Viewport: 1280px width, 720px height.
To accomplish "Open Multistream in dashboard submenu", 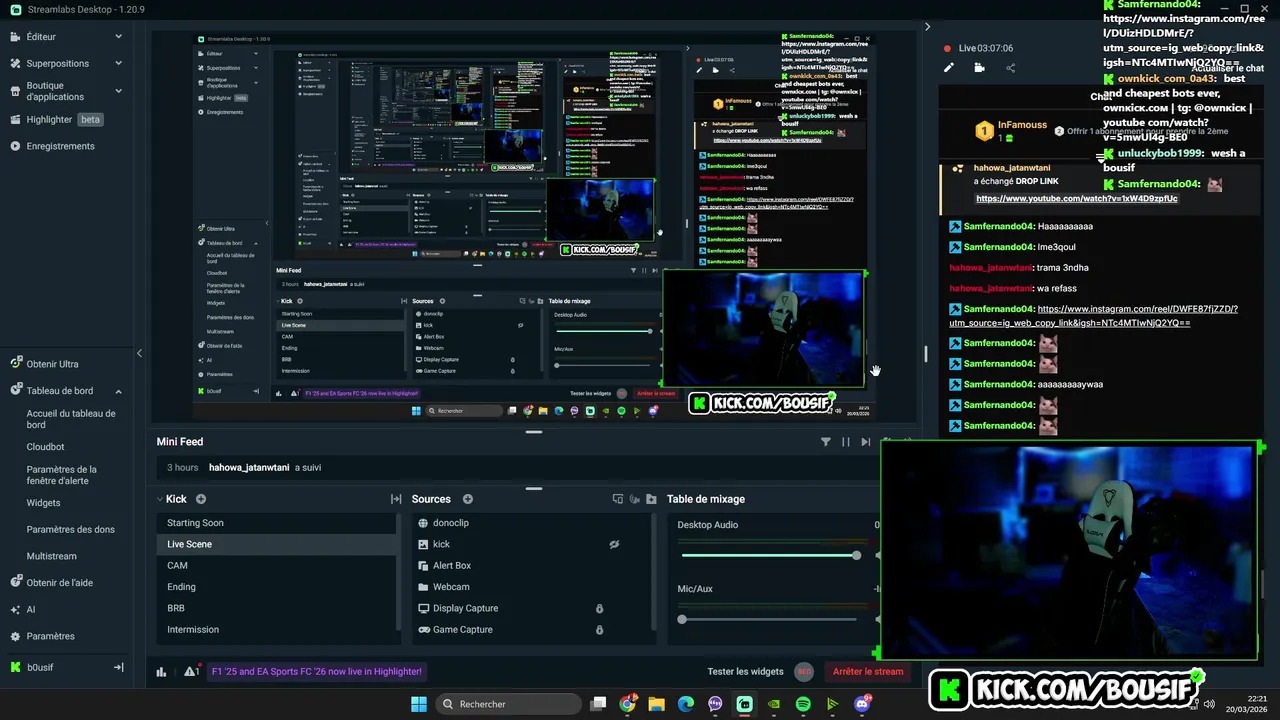I will tap(51, 556).
